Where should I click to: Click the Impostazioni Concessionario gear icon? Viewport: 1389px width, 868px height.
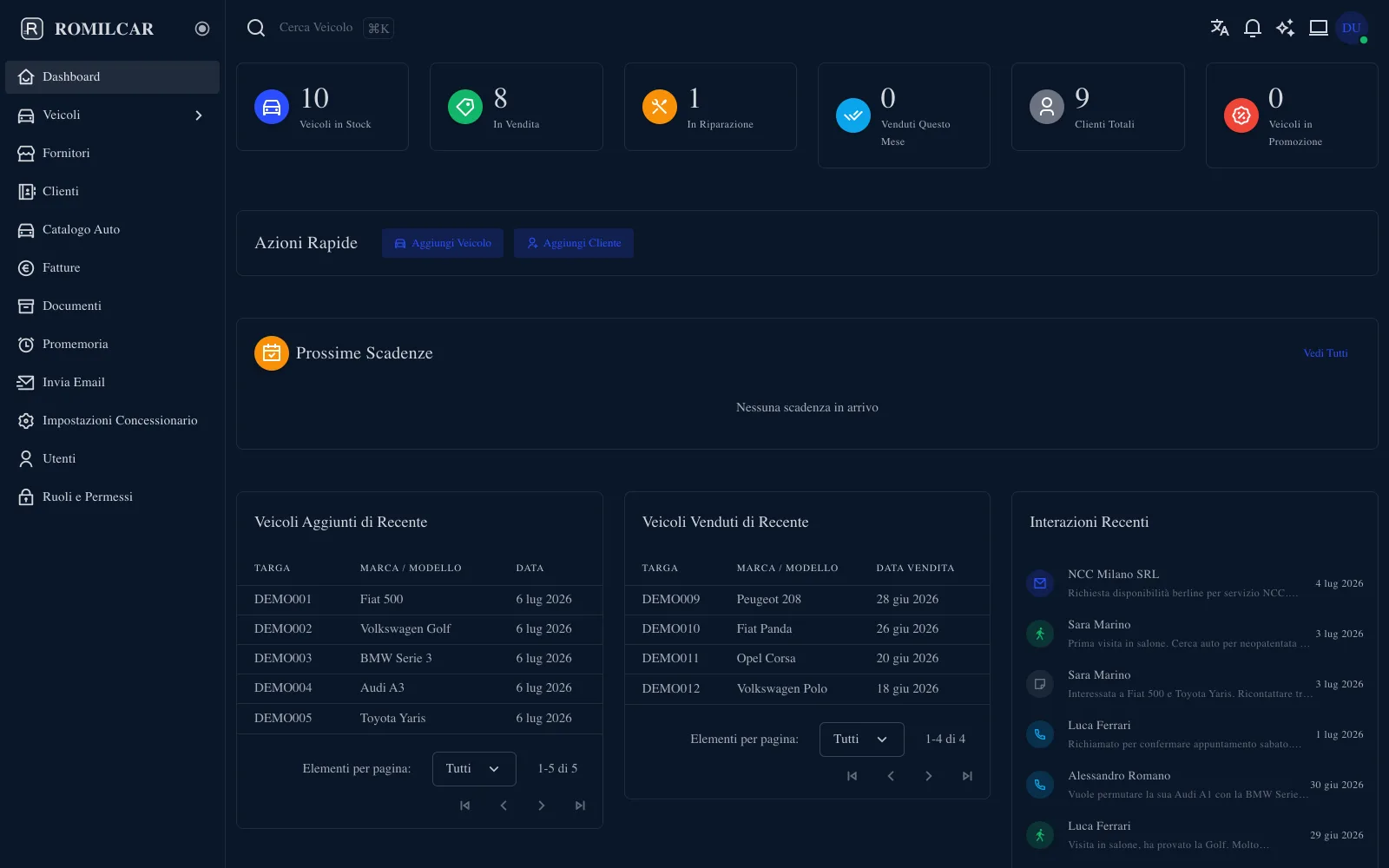(26, 421)
